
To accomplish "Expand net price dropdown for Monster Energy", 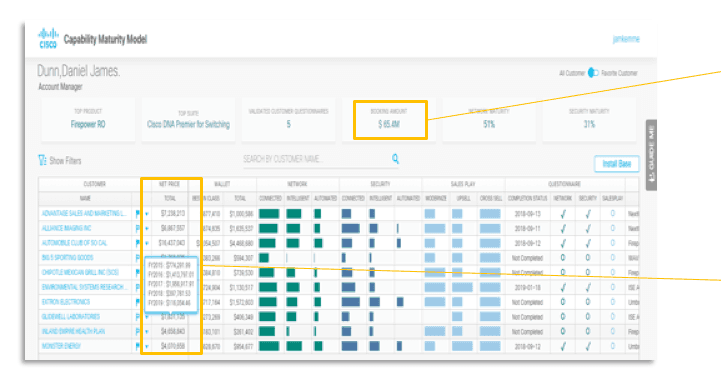I will [147, 346].
